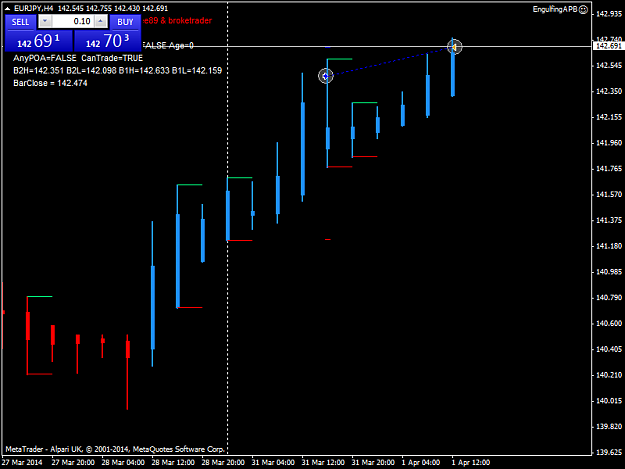Click the EngulfingAPB expert advisor smiley icon
The width and height of the screenshot is (625, 469).
[583, 9]
